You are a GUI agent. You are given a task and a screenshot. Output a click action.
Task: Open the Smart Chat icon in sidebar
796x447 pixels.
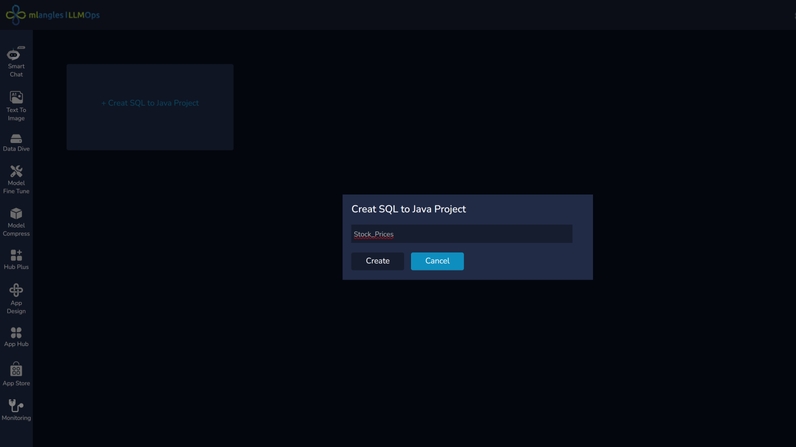(16, 53)
